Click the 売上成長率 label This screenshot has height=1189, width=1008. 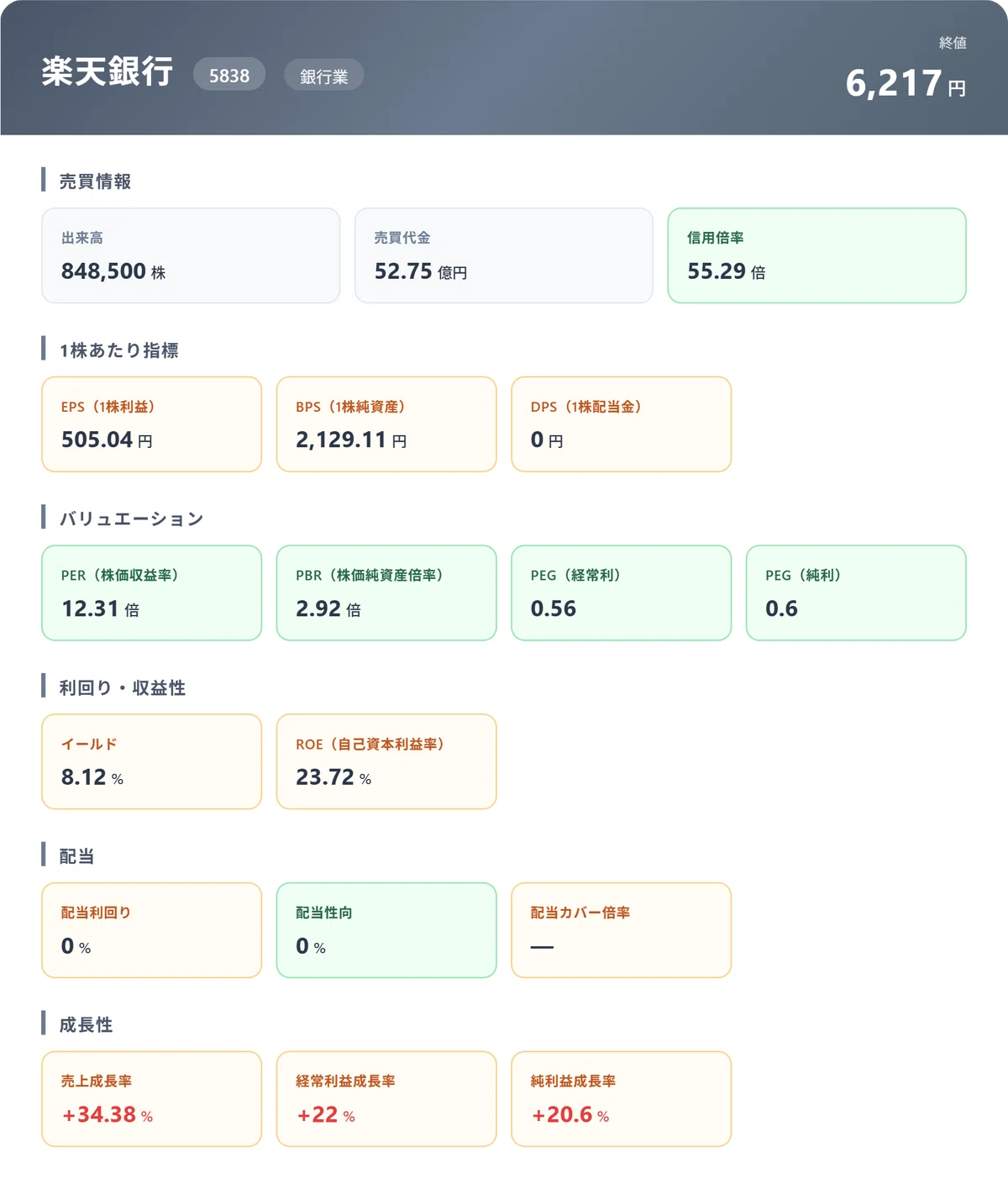click(x=96, y=1081)
